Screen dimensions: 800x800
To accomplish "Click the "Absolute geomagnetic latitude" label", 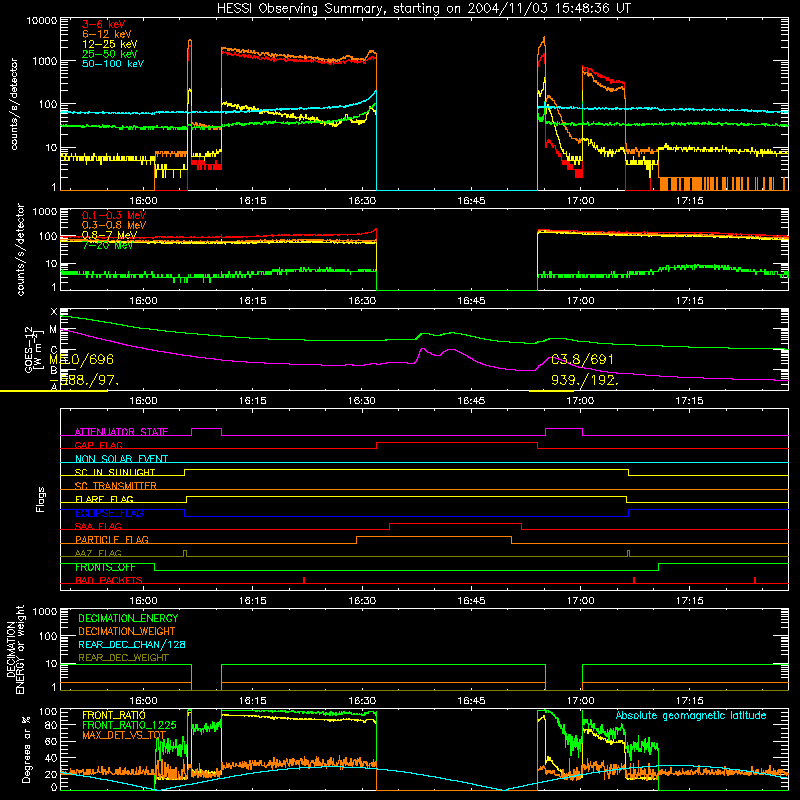I will point(691,716).
